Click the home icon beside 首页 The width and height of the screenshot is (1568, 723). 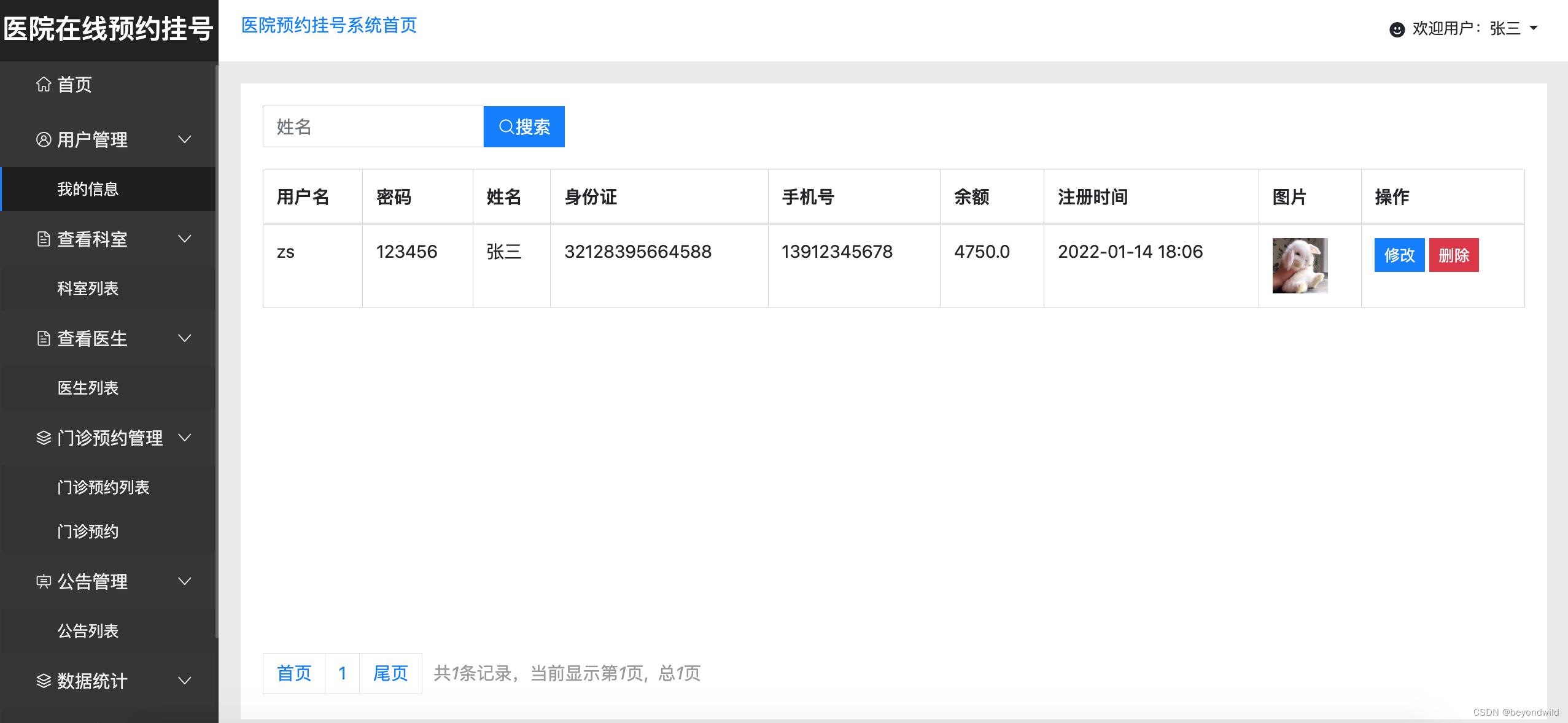[43, 84]
